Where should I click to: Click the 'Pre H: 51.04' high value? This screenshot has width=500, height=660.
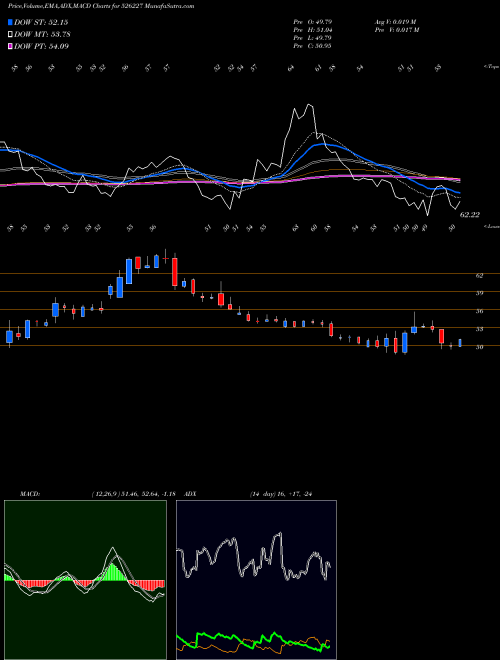point(312,30)
